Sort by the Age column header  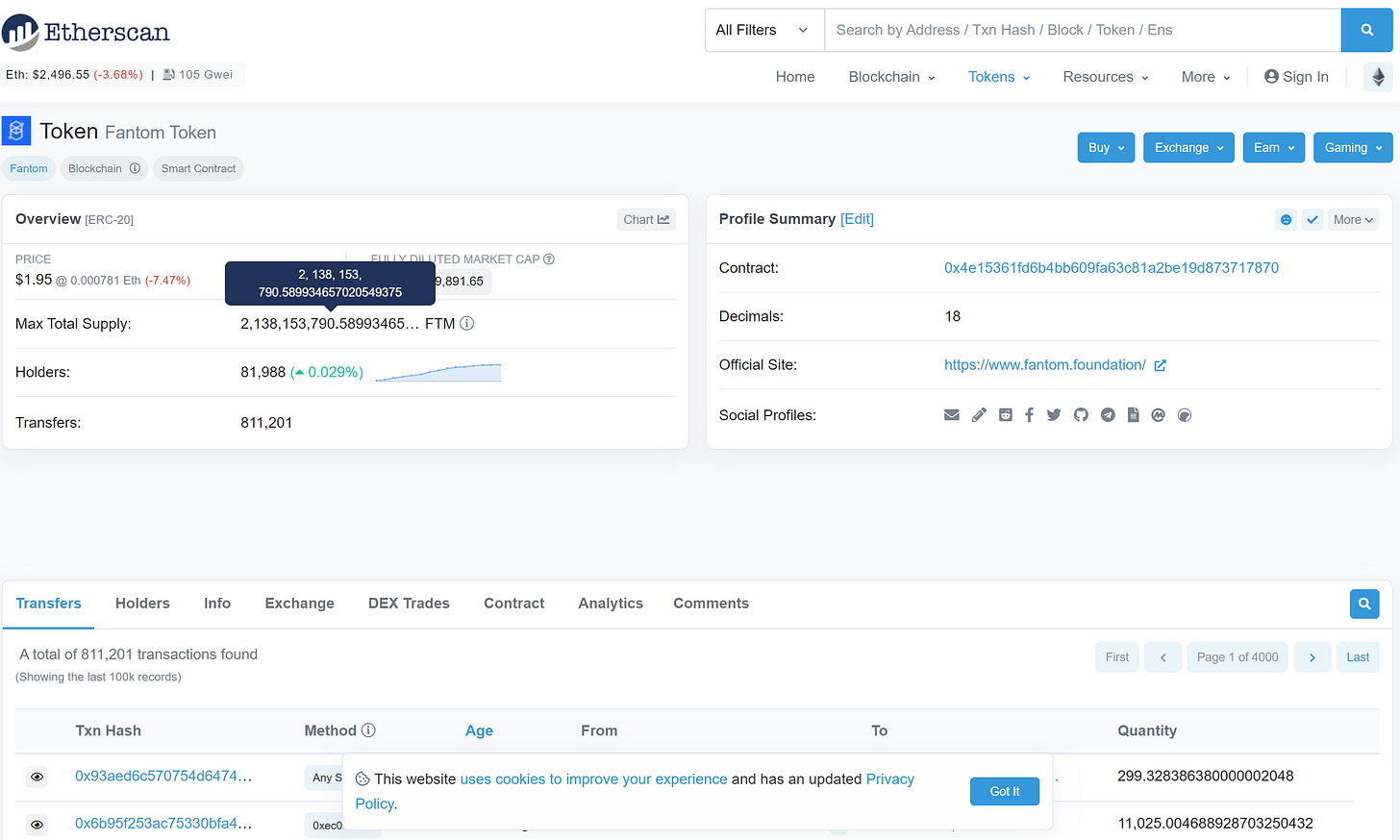479,730
